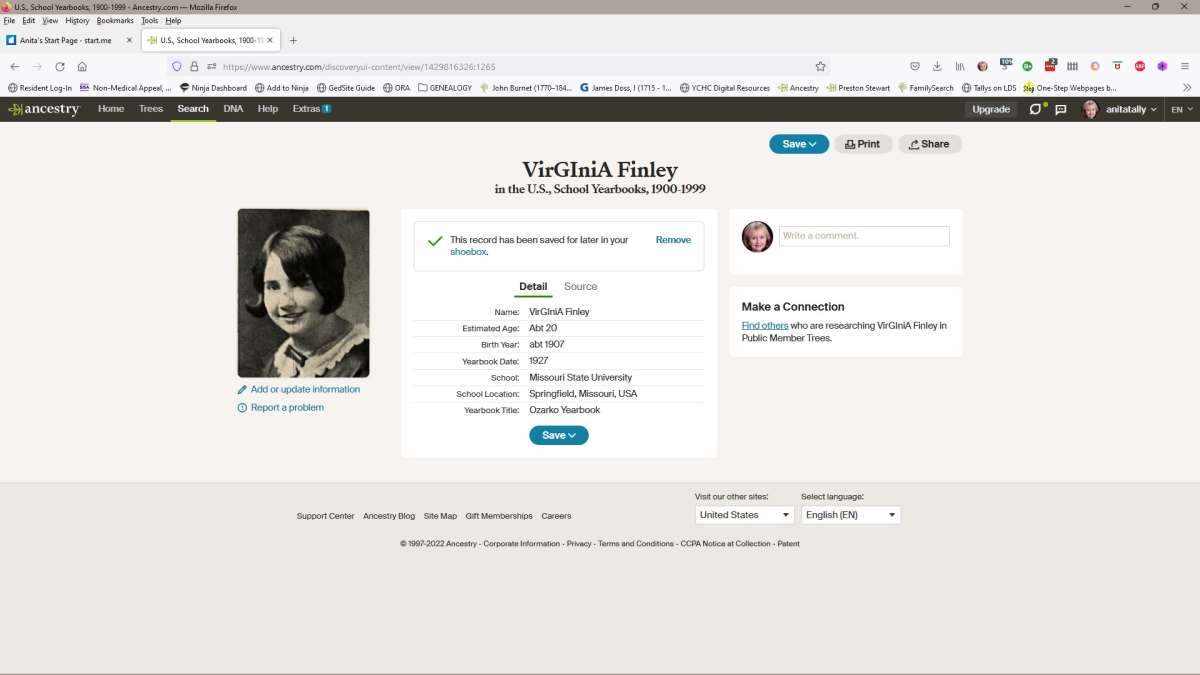Show more bookmarks with the double chevron
Image resolution: width=1200 pixels, height=675 pixels.
pos(1187,87)
